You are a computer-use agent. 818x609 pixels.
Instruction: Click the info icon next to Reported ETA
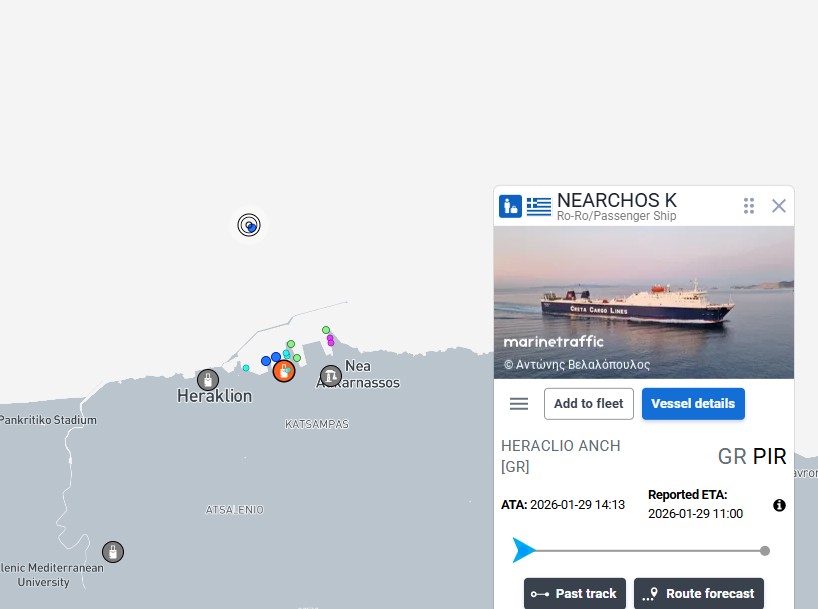point(780,506)
